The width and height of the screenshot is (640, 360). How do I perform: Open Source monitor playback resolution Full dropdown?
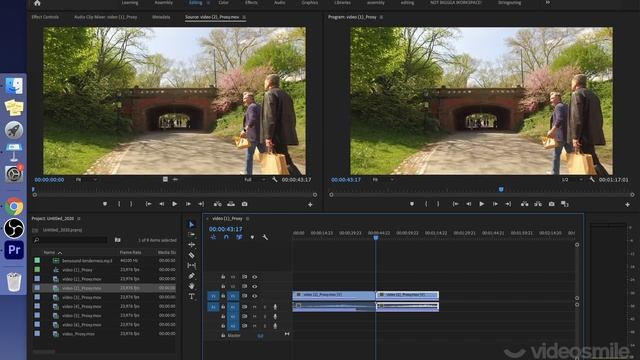pos(254,180)
